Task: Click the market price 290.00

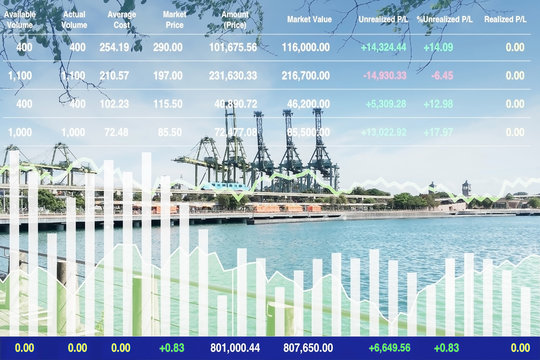Action: tap(168, 47)
